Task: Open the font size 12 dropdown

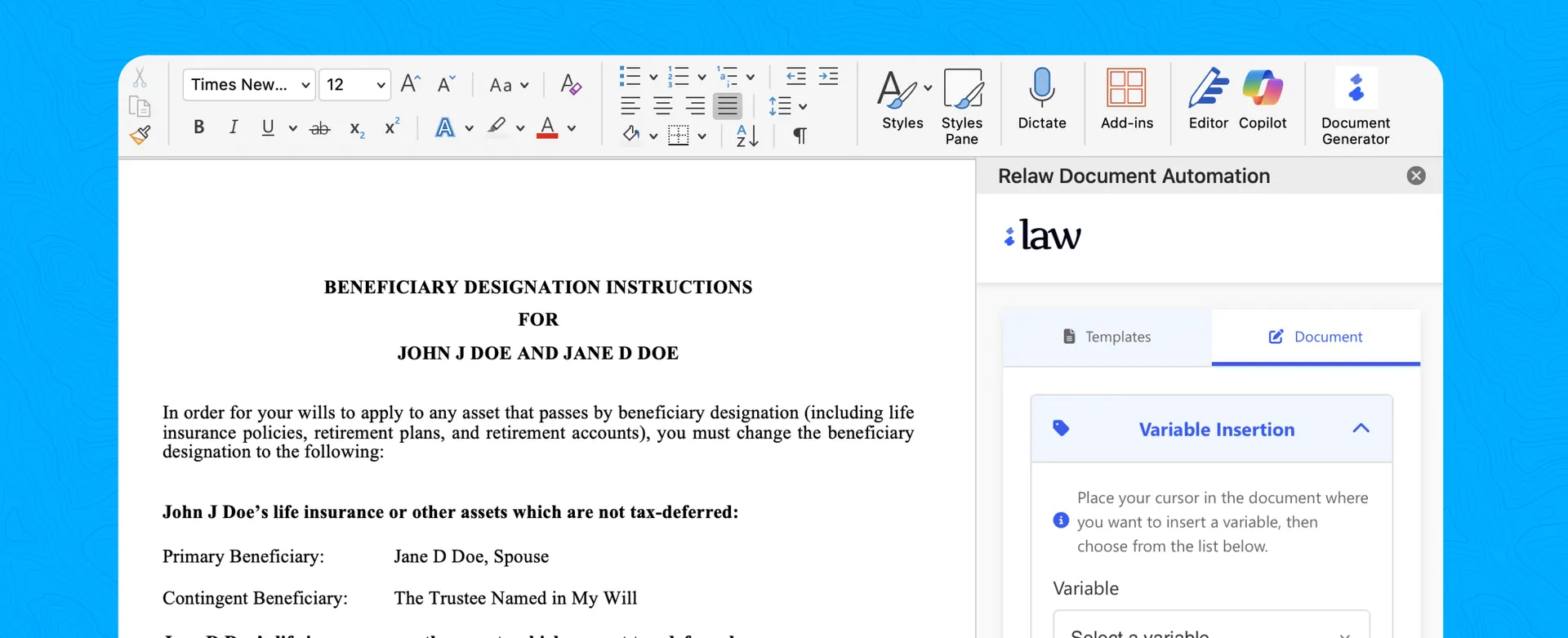Action: (354, 85)
